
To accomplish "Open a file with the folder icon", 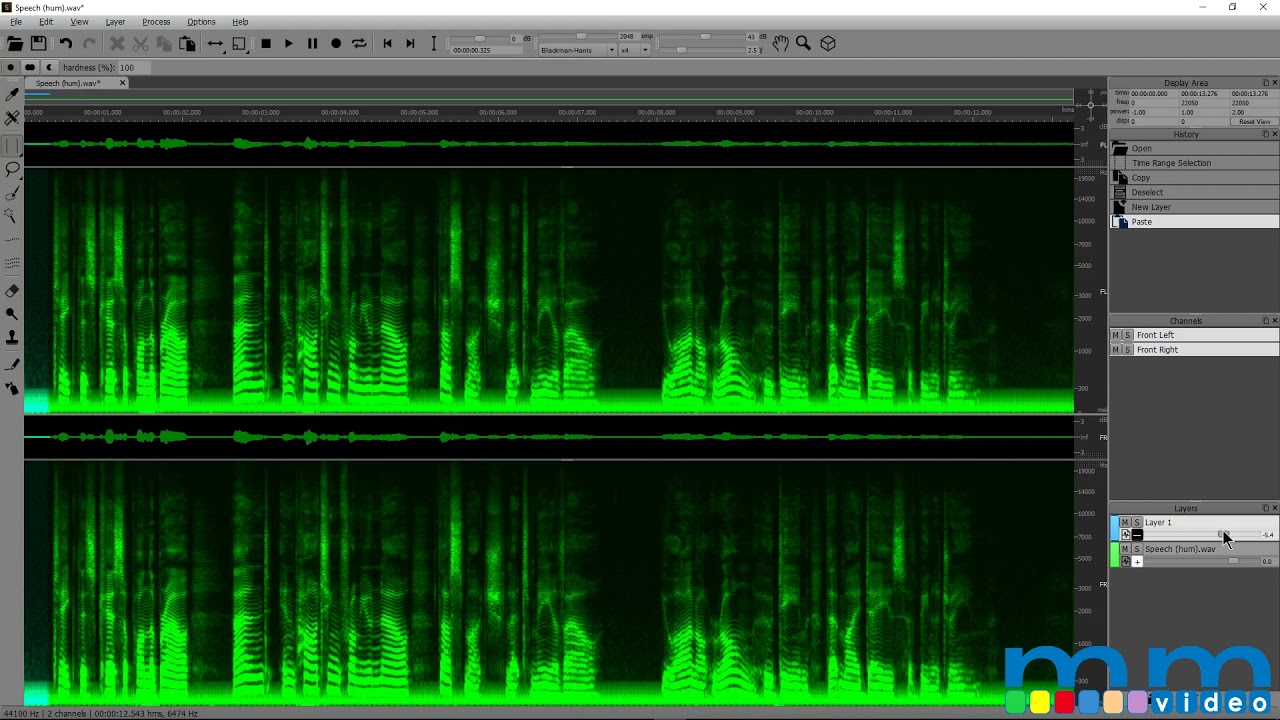I will point(14,43).
